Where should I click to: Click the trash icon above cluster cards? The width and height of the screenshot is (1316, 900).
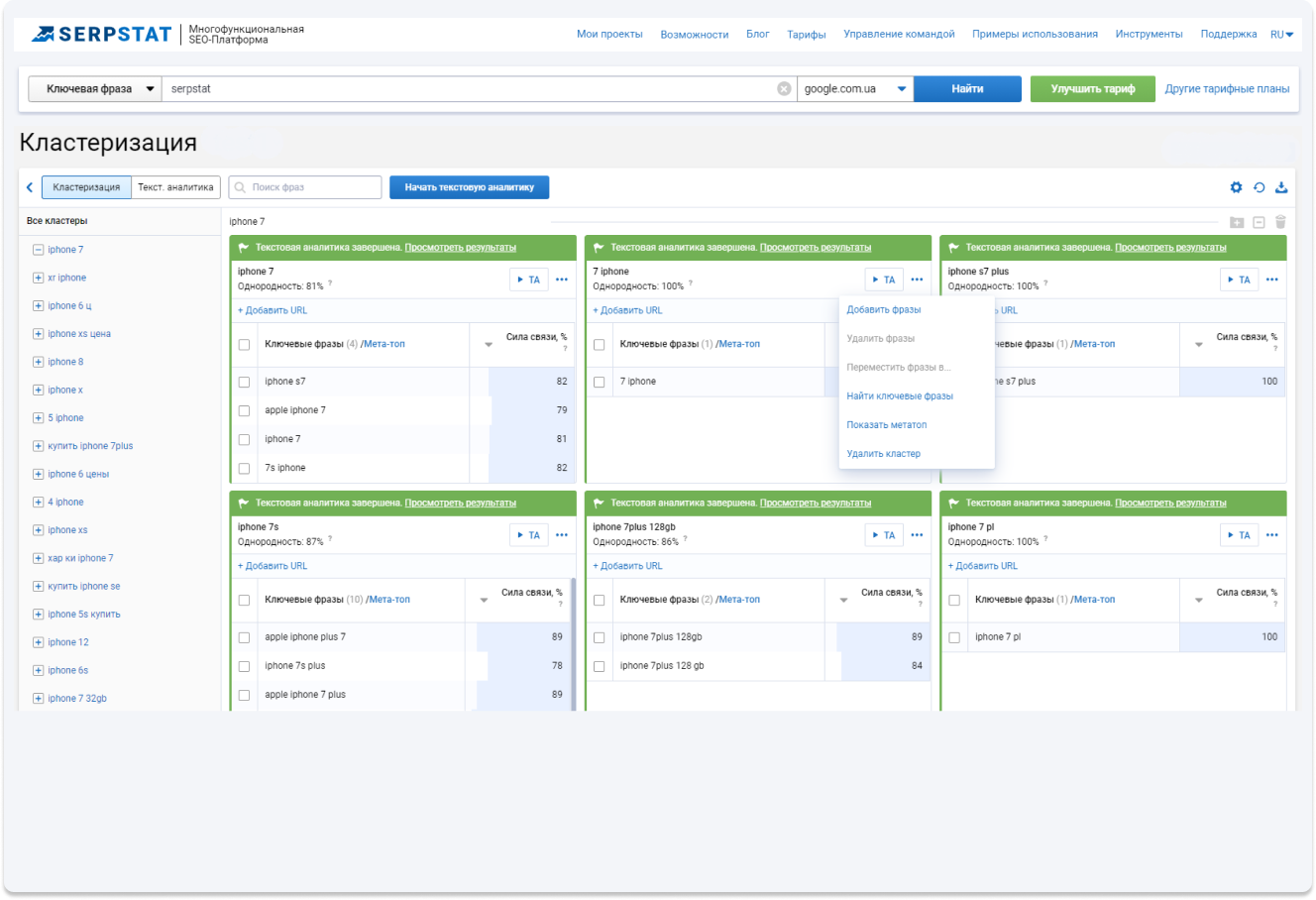coord(1280,222)
